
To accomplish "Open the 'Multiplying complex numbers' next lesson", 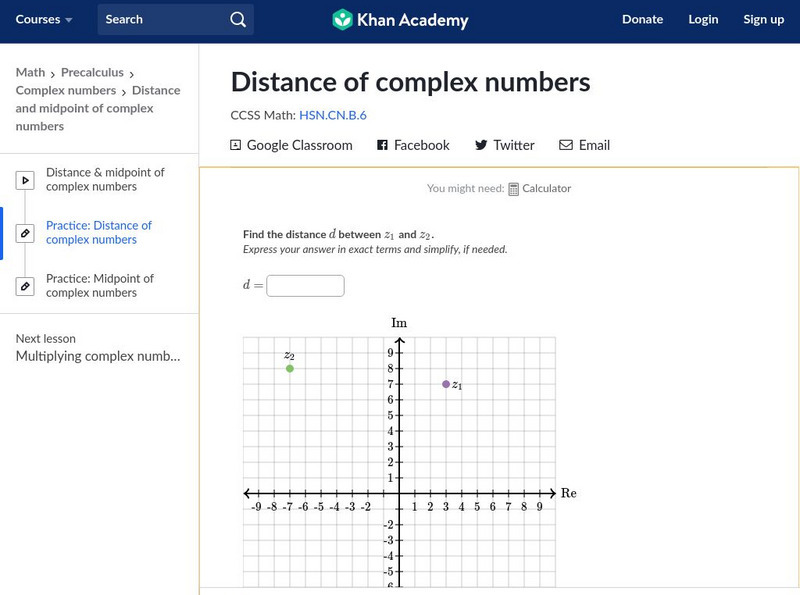I will point(96,356).
